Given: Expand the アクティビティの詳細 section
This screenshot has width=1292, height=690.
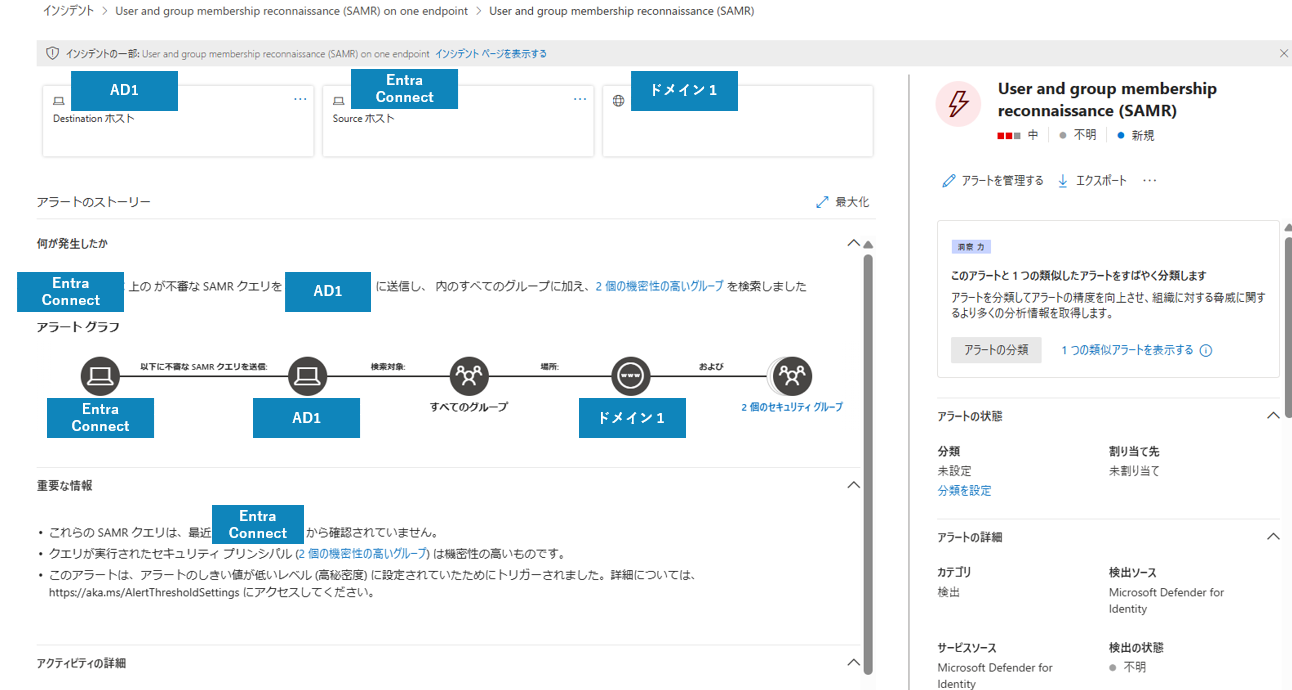Looking at the screenshot, I should click(x=853, y=662).
